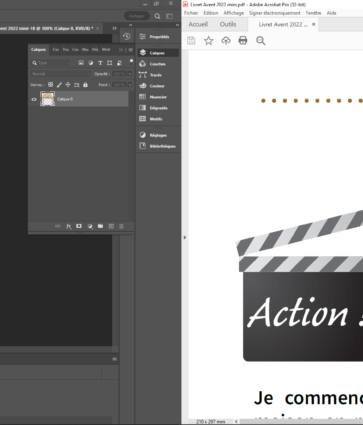Create a new layer group folder
The image size is (363, 425).
tap(100, 226)
